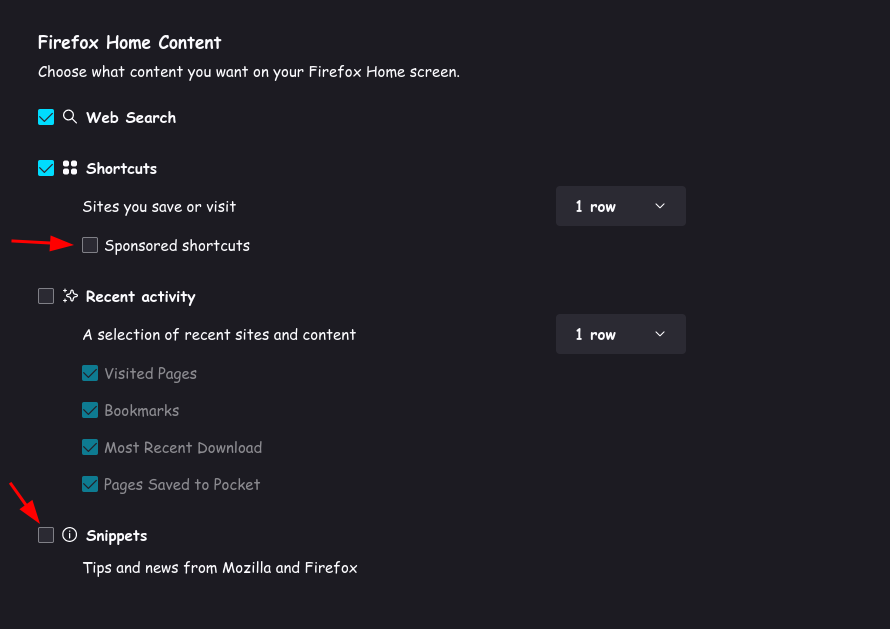Click the Snippets info circle icon
Image resolution: width=890 pixels, height=629 pixels.
[x=70, y=535]
